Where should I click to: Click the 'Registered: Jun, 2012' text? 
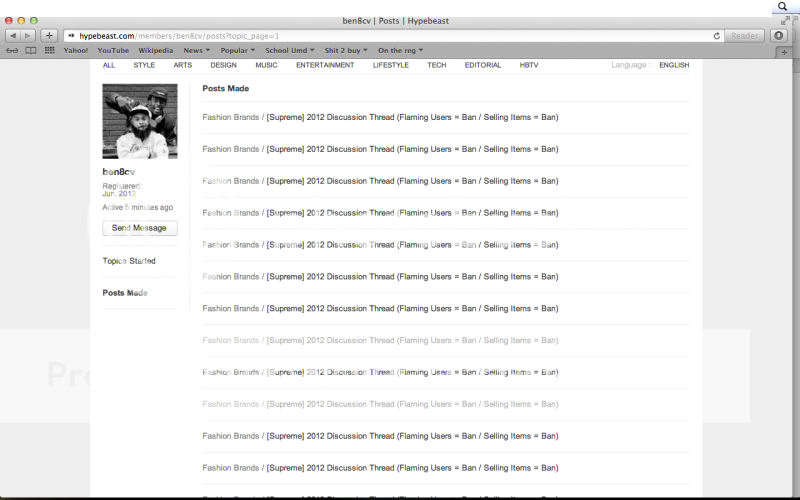tap(122, 190)
